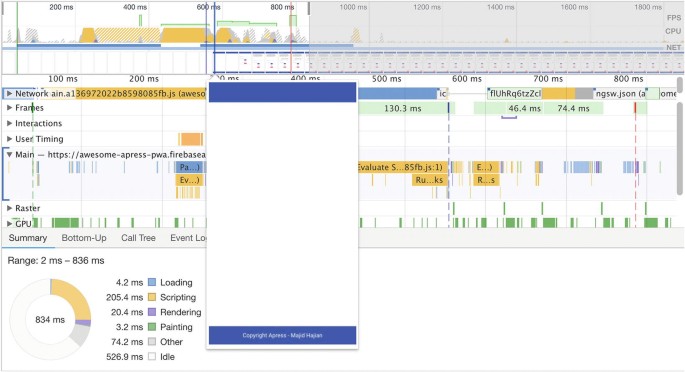Collapse the Main thread track
The width and height of the screenshot is (685, 372).
pyautogui.click(x=9, y=155)
